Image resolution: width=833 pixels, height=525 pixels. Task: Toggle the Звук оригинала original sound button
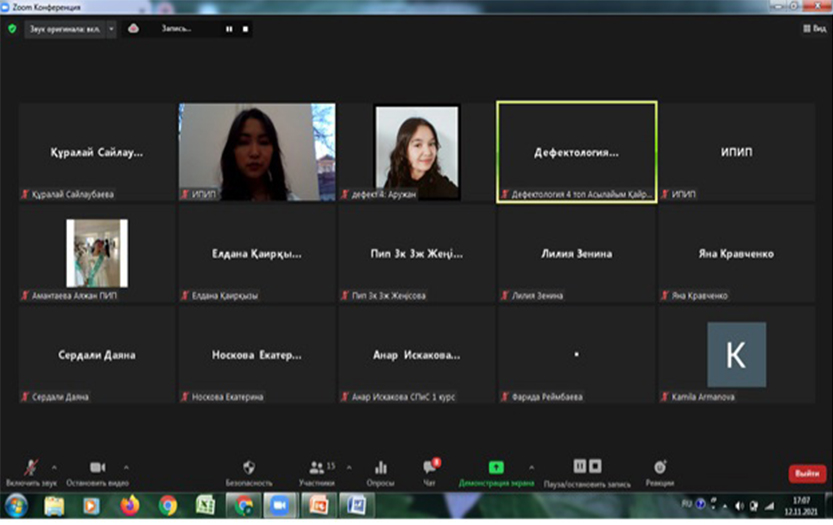(62, 29)
